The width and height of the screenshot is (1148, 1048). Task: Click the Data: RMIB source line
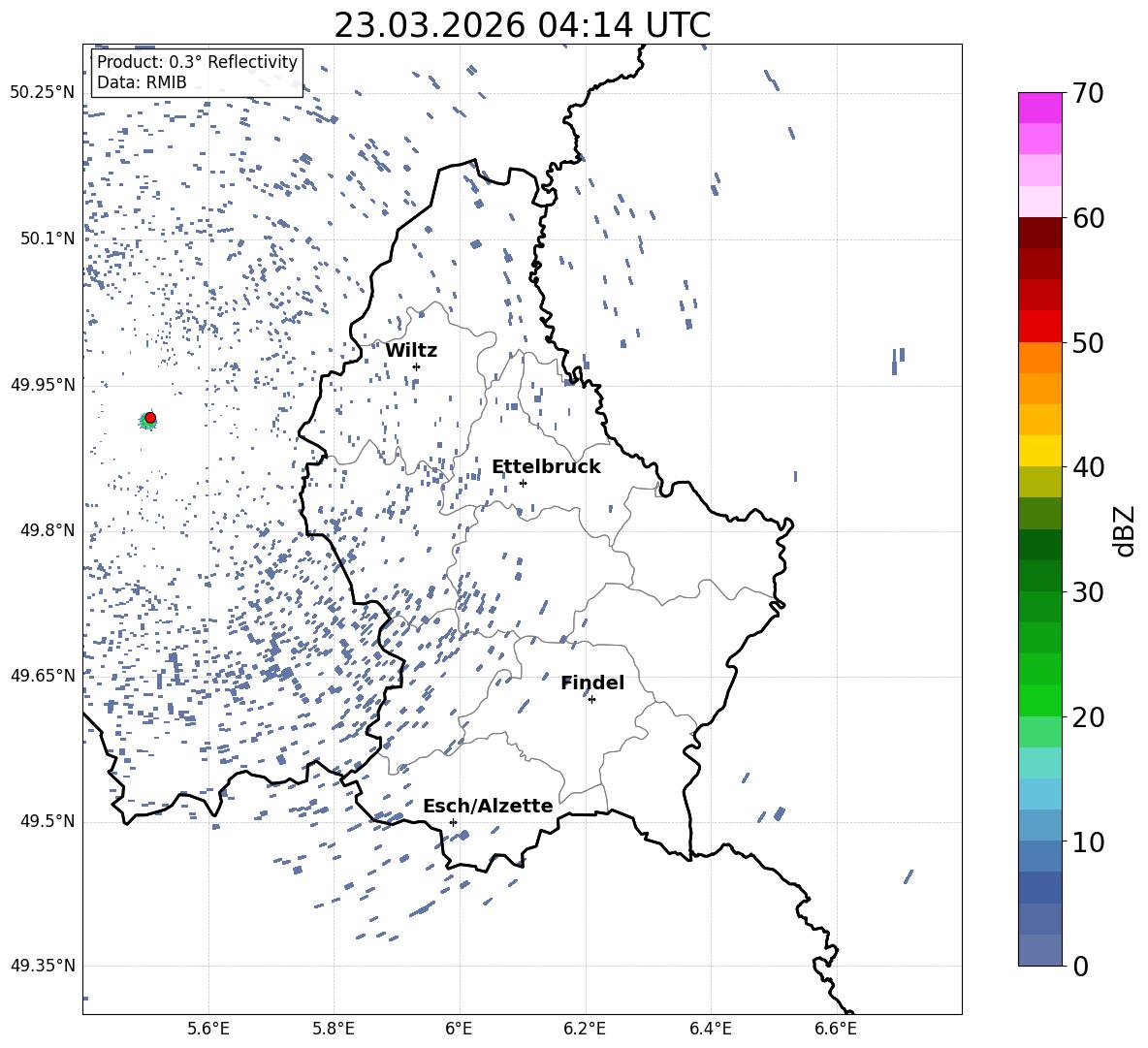point(142,82)
